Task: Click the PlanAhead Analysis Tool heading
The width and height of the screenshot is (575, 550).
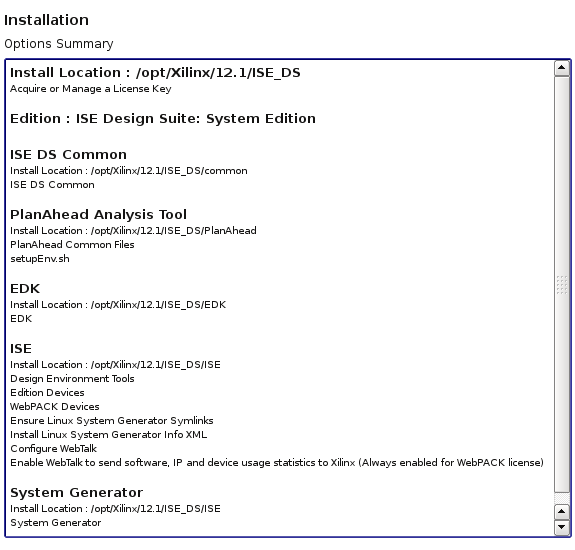Action: (98, 214)
